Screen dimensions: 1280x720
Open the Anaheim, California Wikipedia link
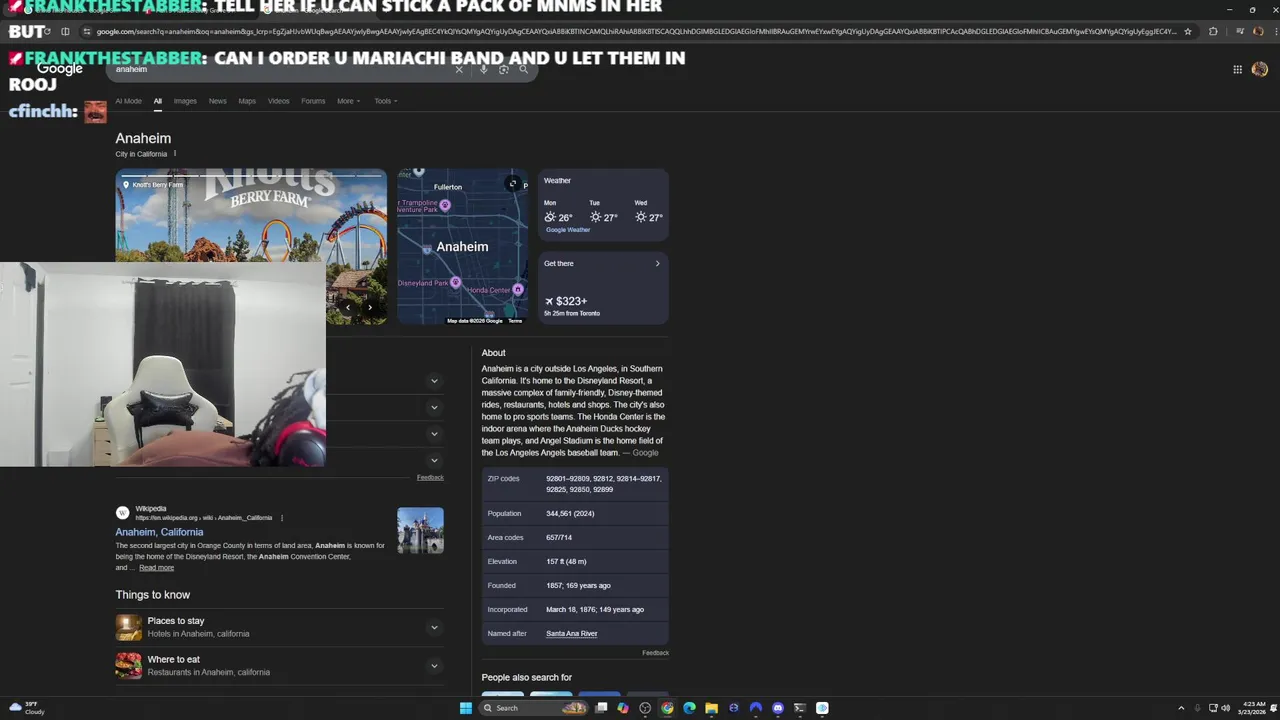tap(159, 532)
